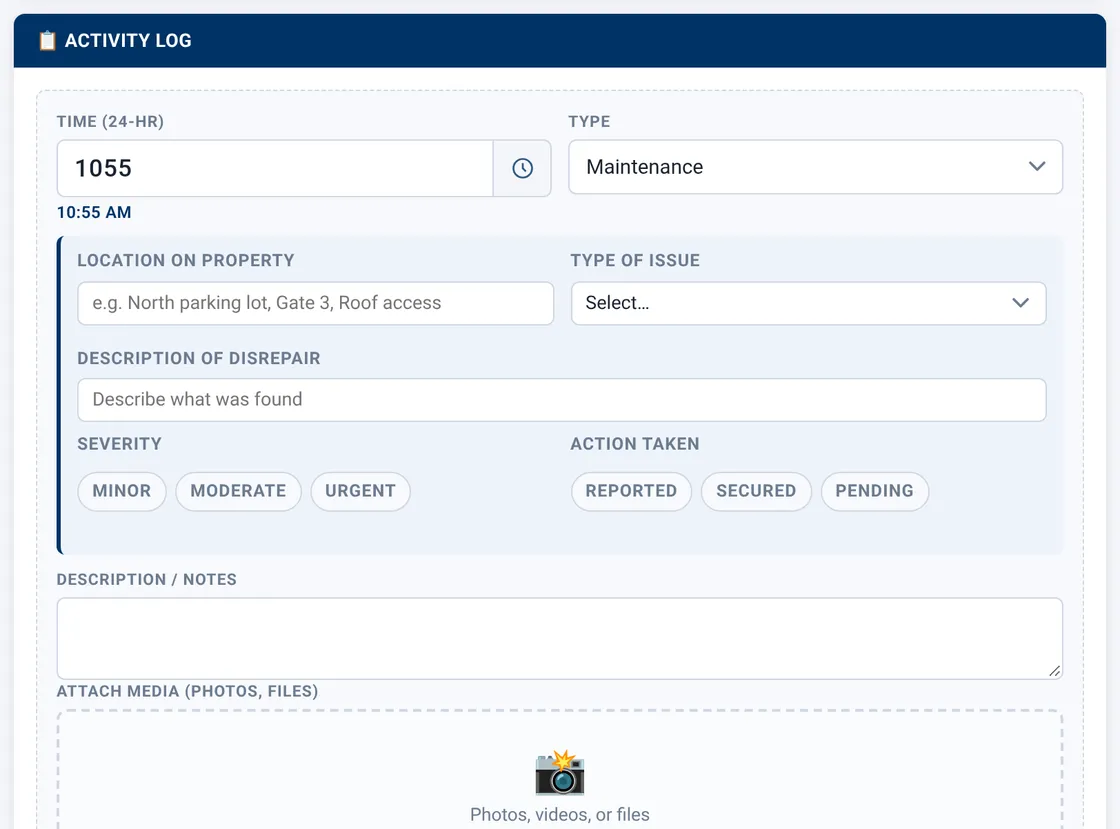This screenshot has width=1120, height=829.
Task: Mark action taken as Pending
Action: point(874,491)
